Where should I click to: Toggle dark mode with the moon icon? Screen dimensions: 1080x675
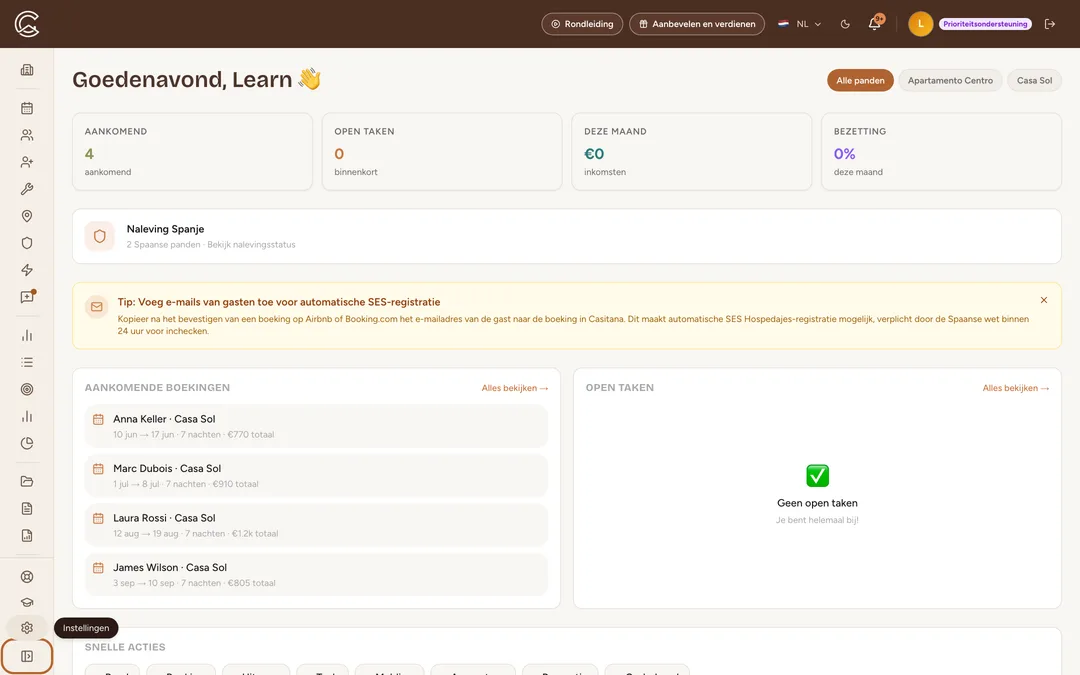click(845, 24)
